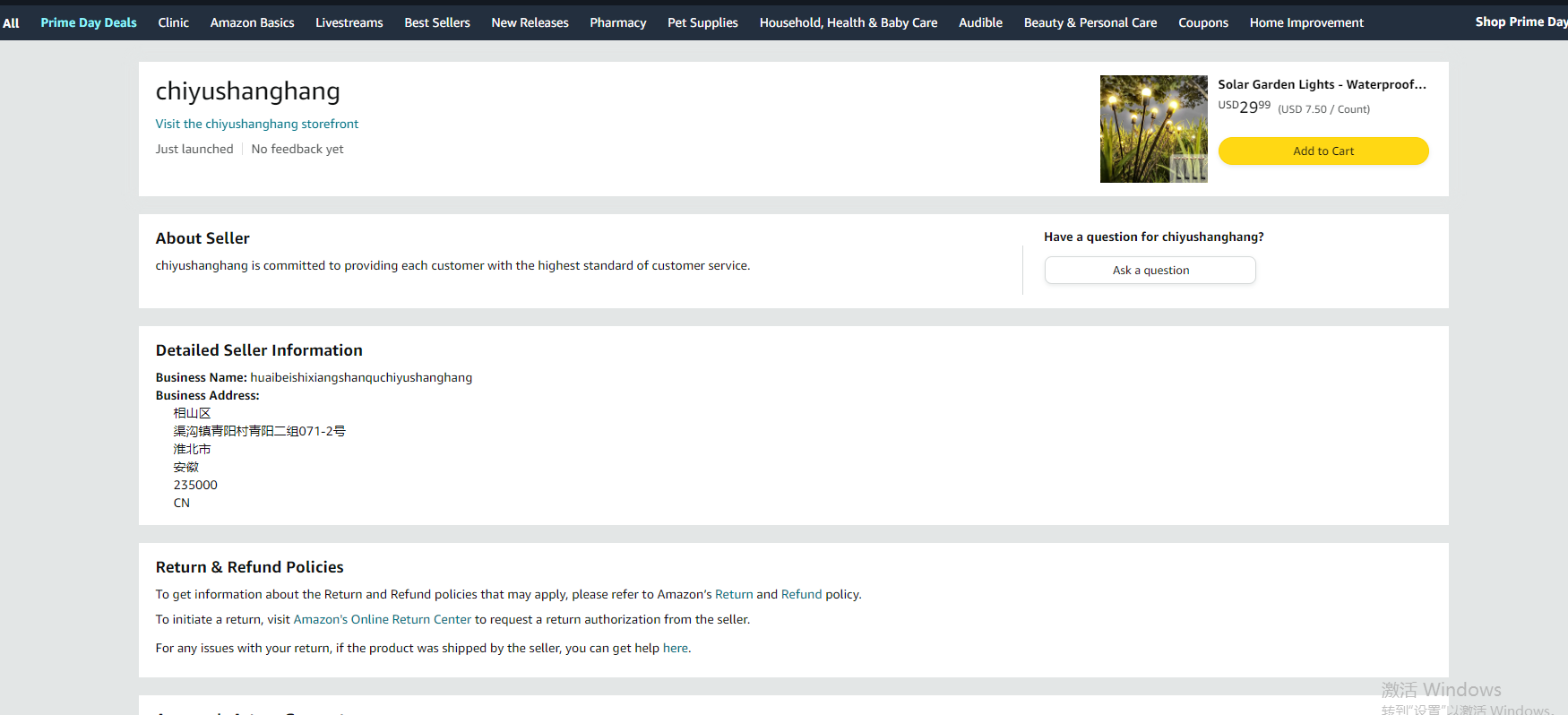The image size is (1568, 715).
Task: Open the All menu in navigation bar
Action: pos(11,22)
